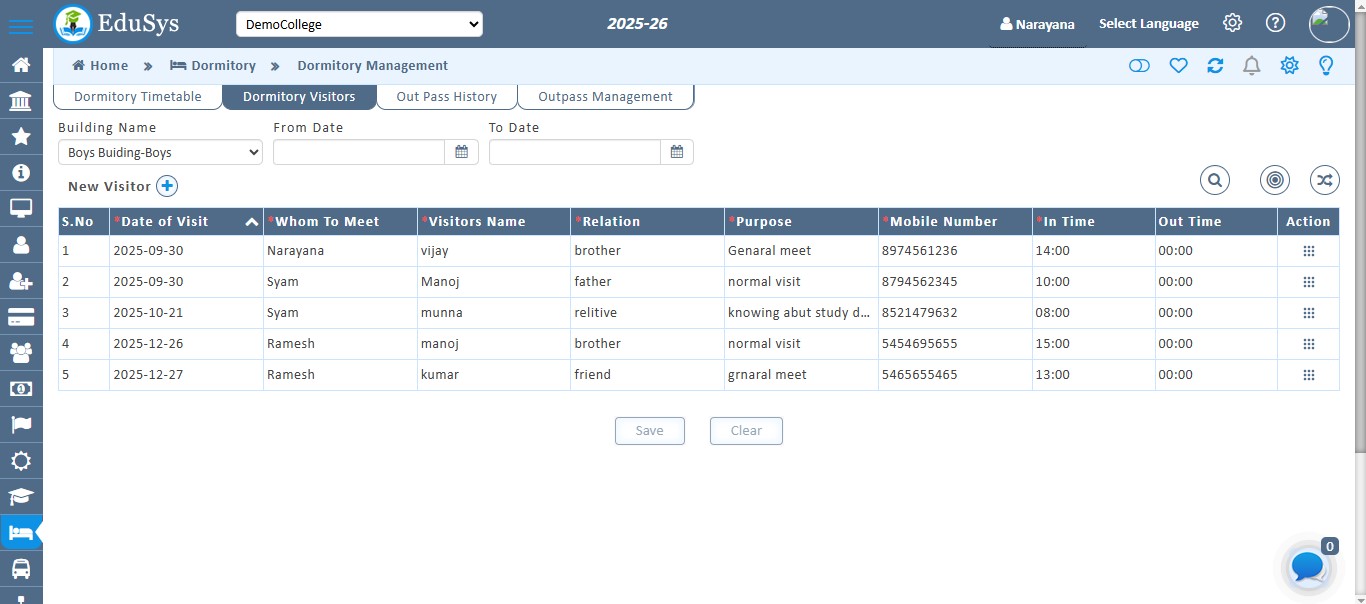The height and width of the screenshot is (604, 1366).
Task: Select the shuffle icon near the search button
Action: pos(1324,180)
